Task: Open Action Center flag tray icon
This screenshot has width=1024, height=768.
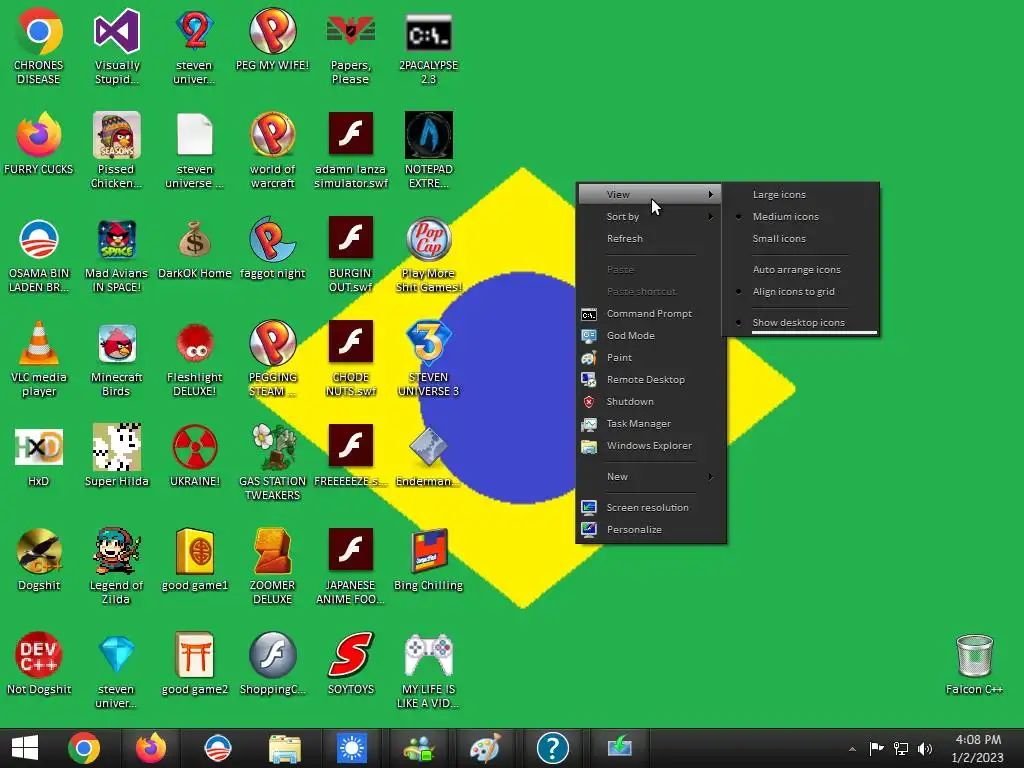Action: [x=876, y=748]
